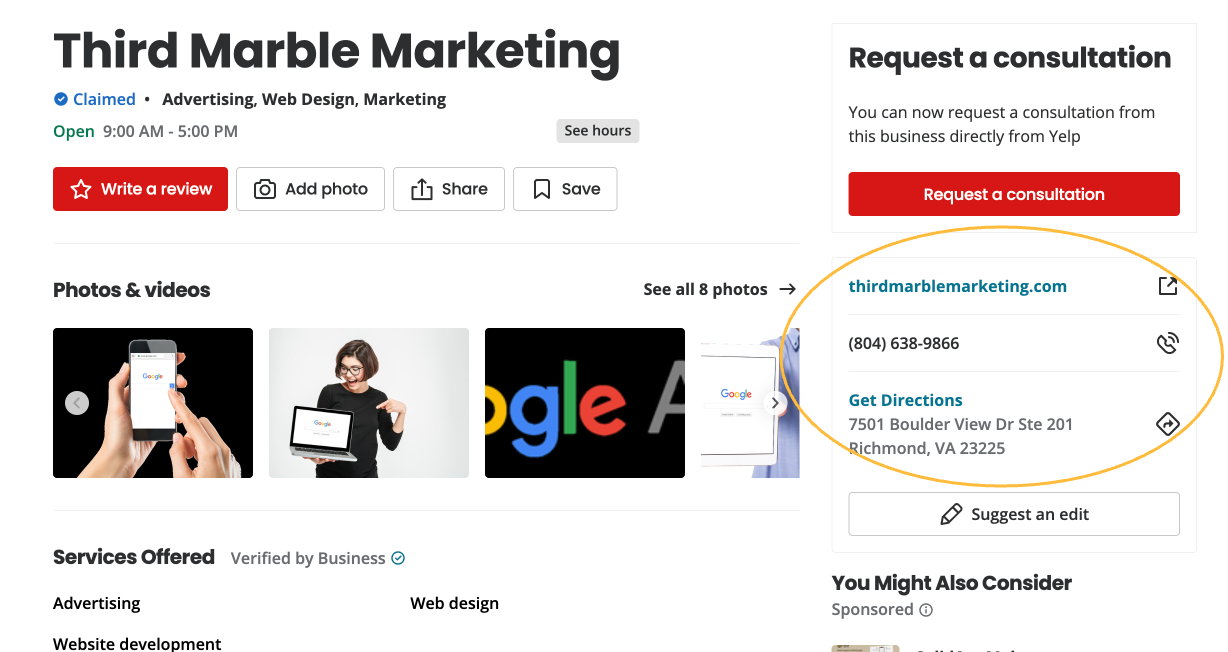
Task: Click the Write a review button
Action: pyautogui.click(x=140, y=189)
